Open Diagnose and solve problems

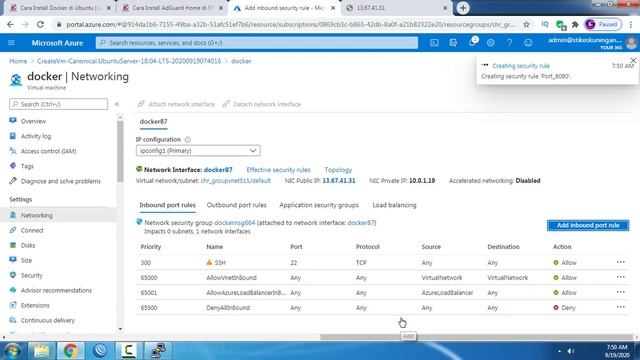60,181
